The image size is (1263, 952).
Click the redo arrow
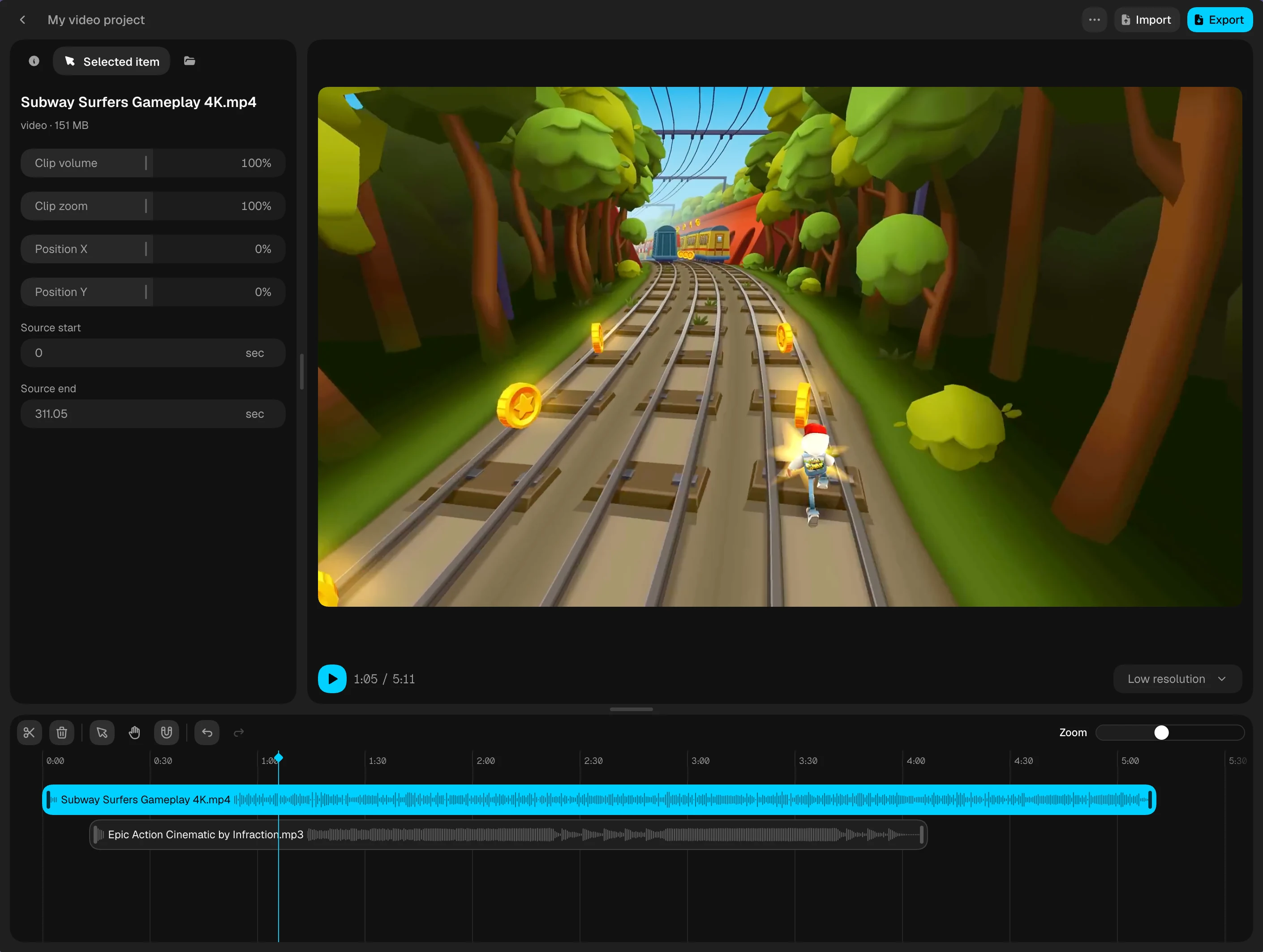click(x=239, y=732)
